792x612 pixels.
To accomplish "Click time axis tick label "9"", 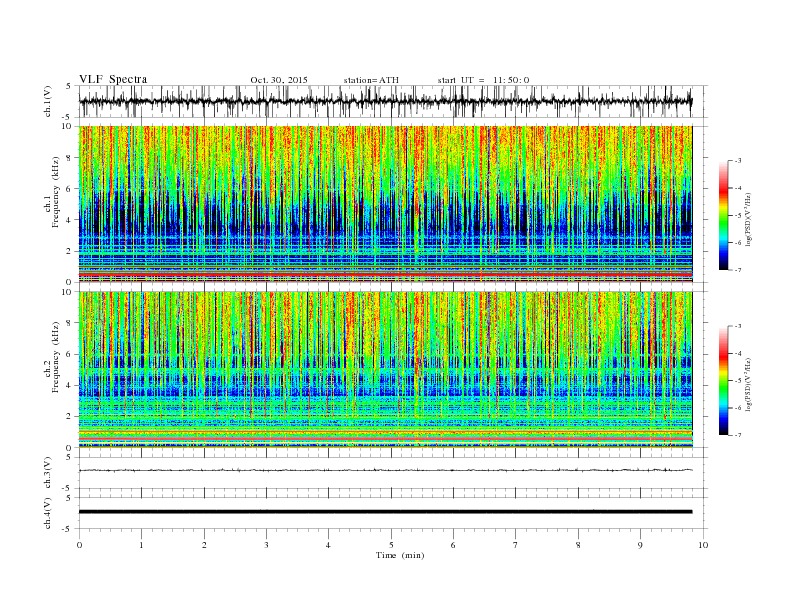I will 640,545.
